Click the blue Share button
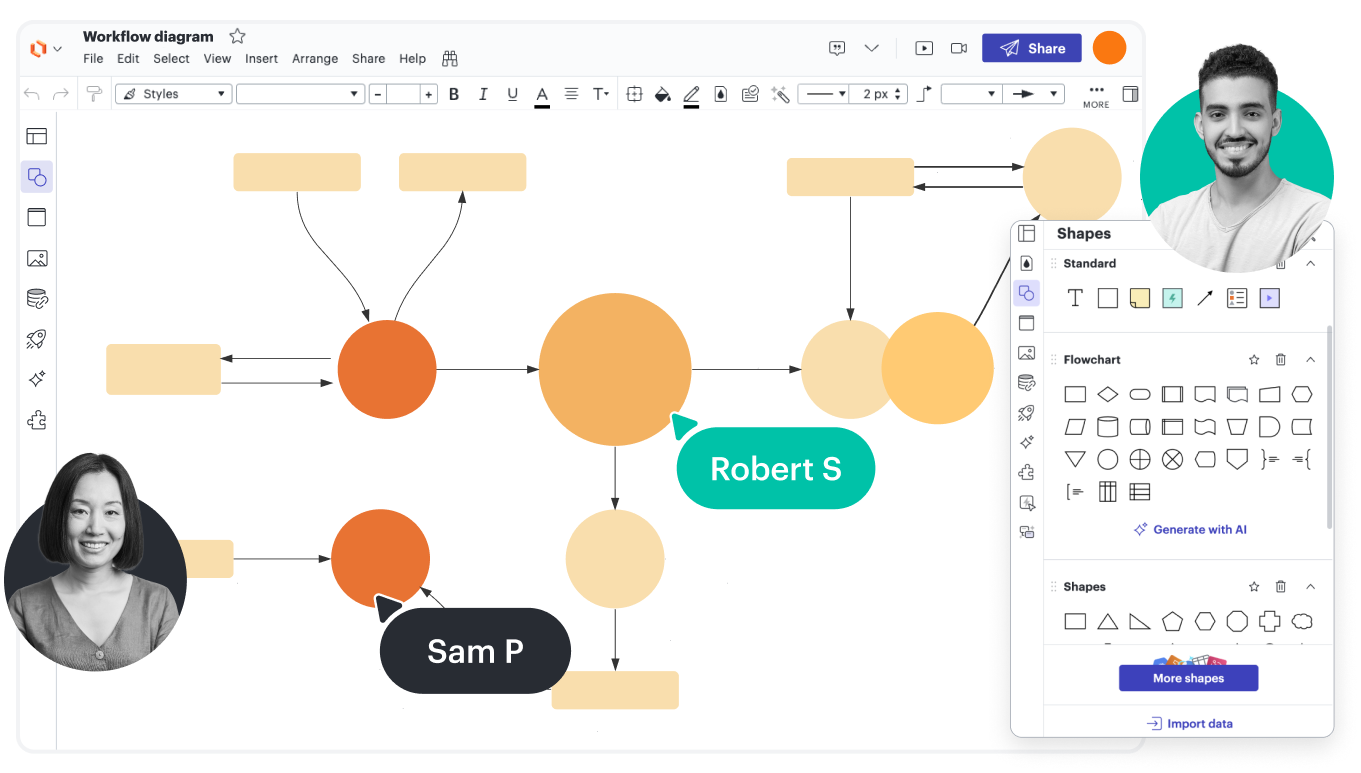This screenshot has width=1361, height=773. (1031, 48)
